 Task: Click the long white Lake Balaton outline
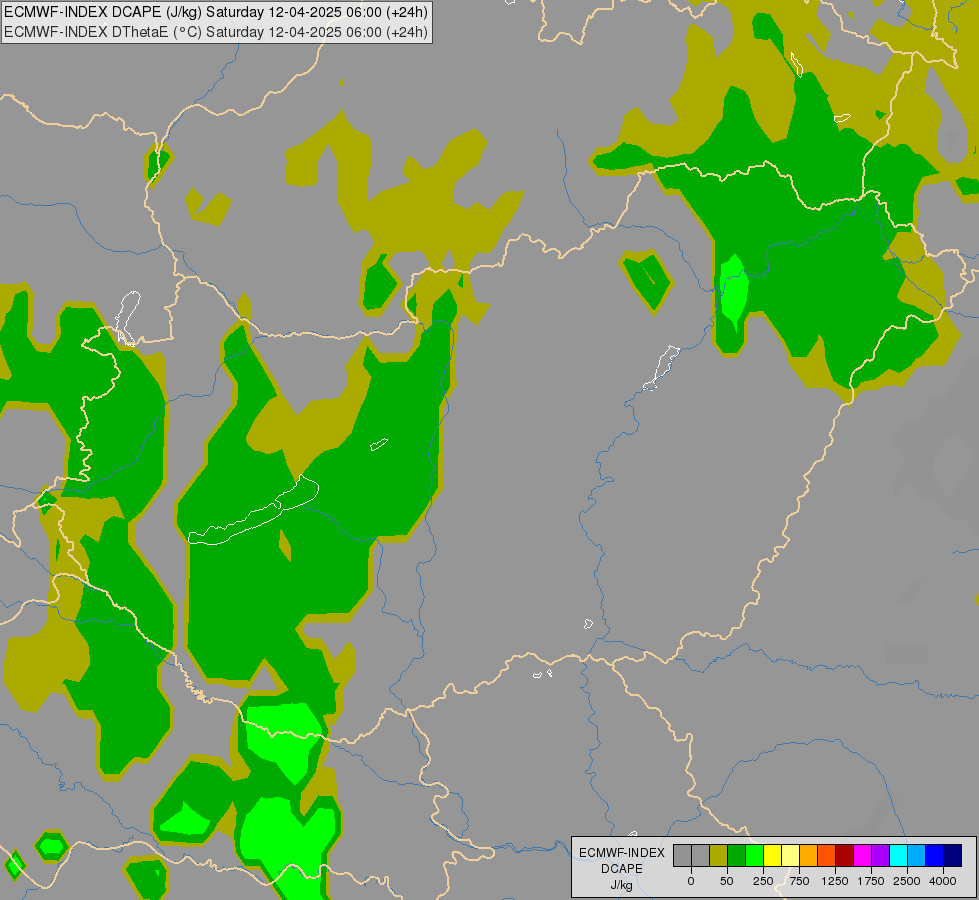pos(253,512)
